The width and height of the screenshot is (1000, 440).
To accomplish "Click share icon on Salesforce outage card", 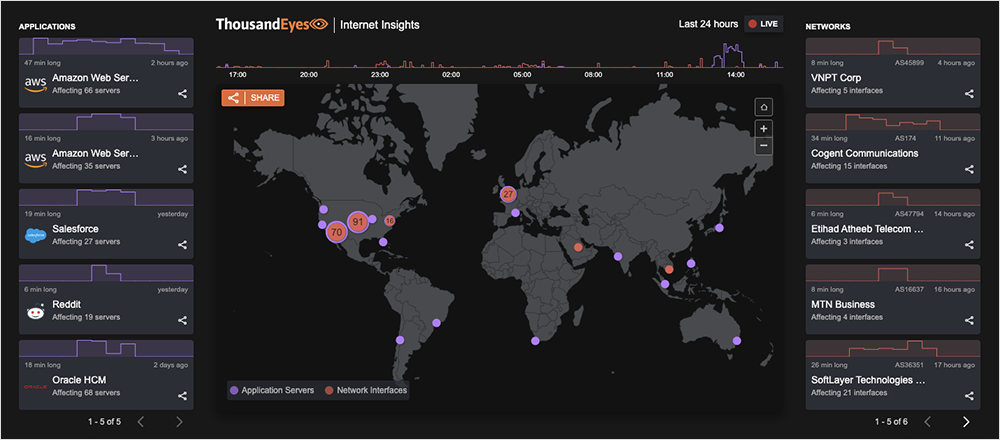I will (182, 244).
